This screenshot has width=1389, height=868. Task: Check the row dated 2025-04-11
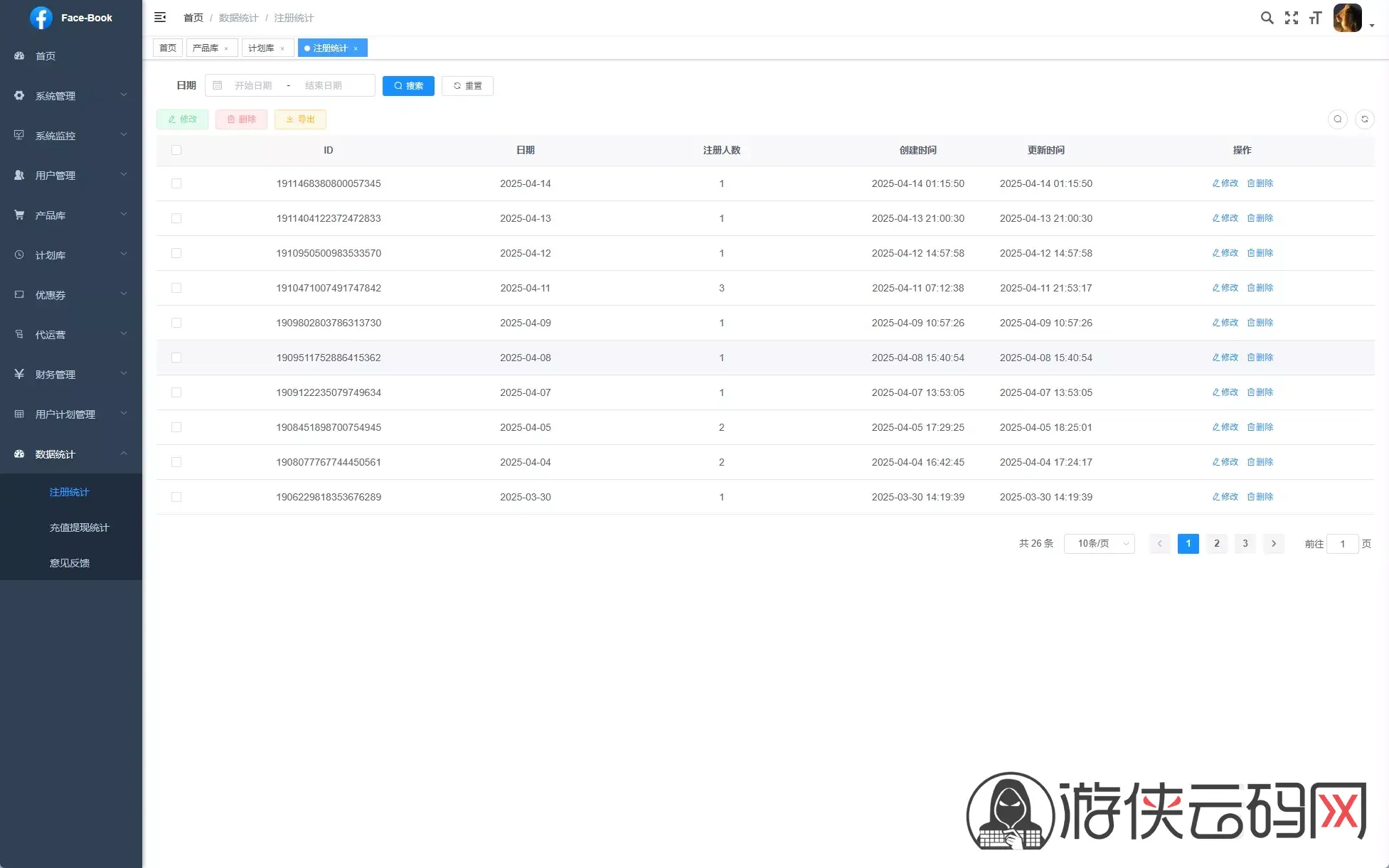pos(176,288)
